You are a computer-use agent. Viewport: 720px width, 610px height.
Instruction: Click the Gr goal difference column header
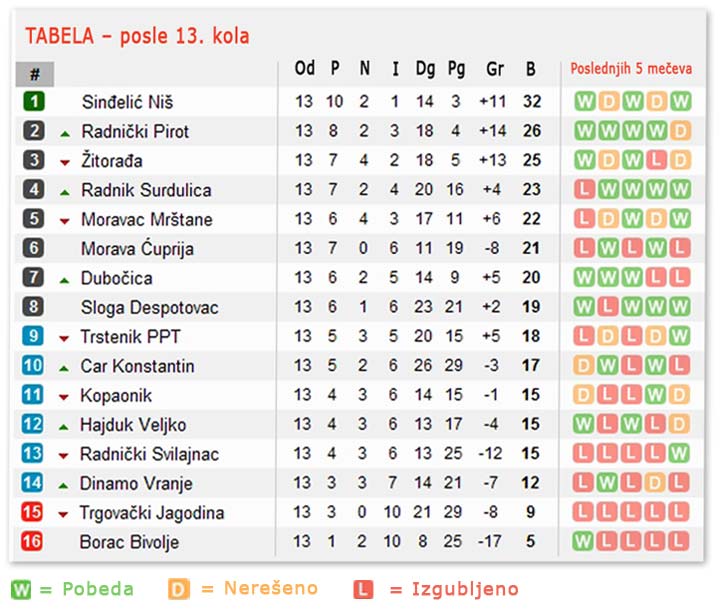(x=495, y=69)
